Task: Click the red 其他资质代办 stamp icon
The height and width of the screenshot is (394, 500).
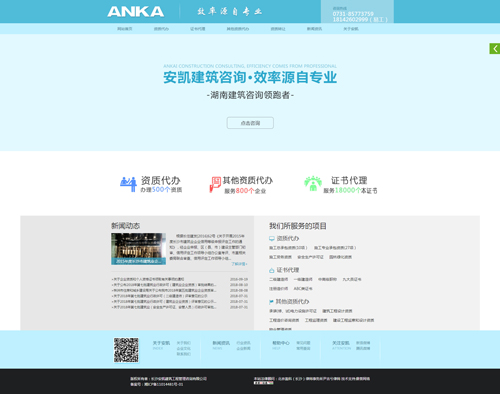Action: coord(215,184)
